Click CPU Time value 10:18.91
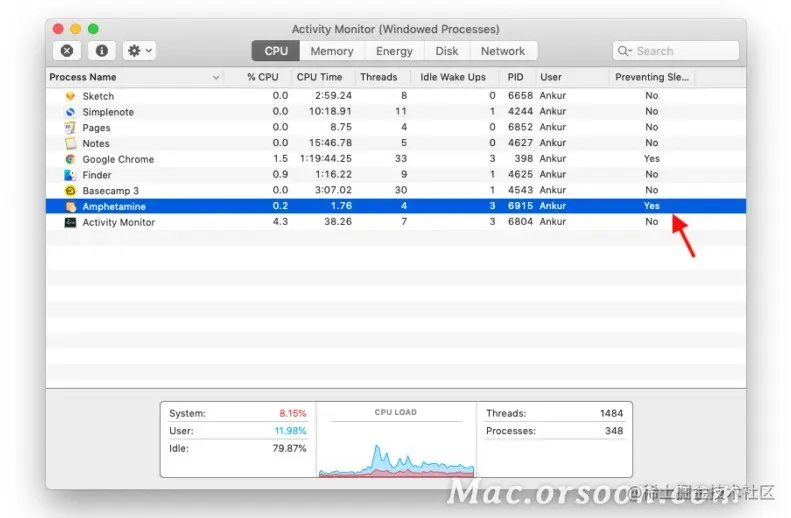Screen dimensions: 791x518 [330, 111]
